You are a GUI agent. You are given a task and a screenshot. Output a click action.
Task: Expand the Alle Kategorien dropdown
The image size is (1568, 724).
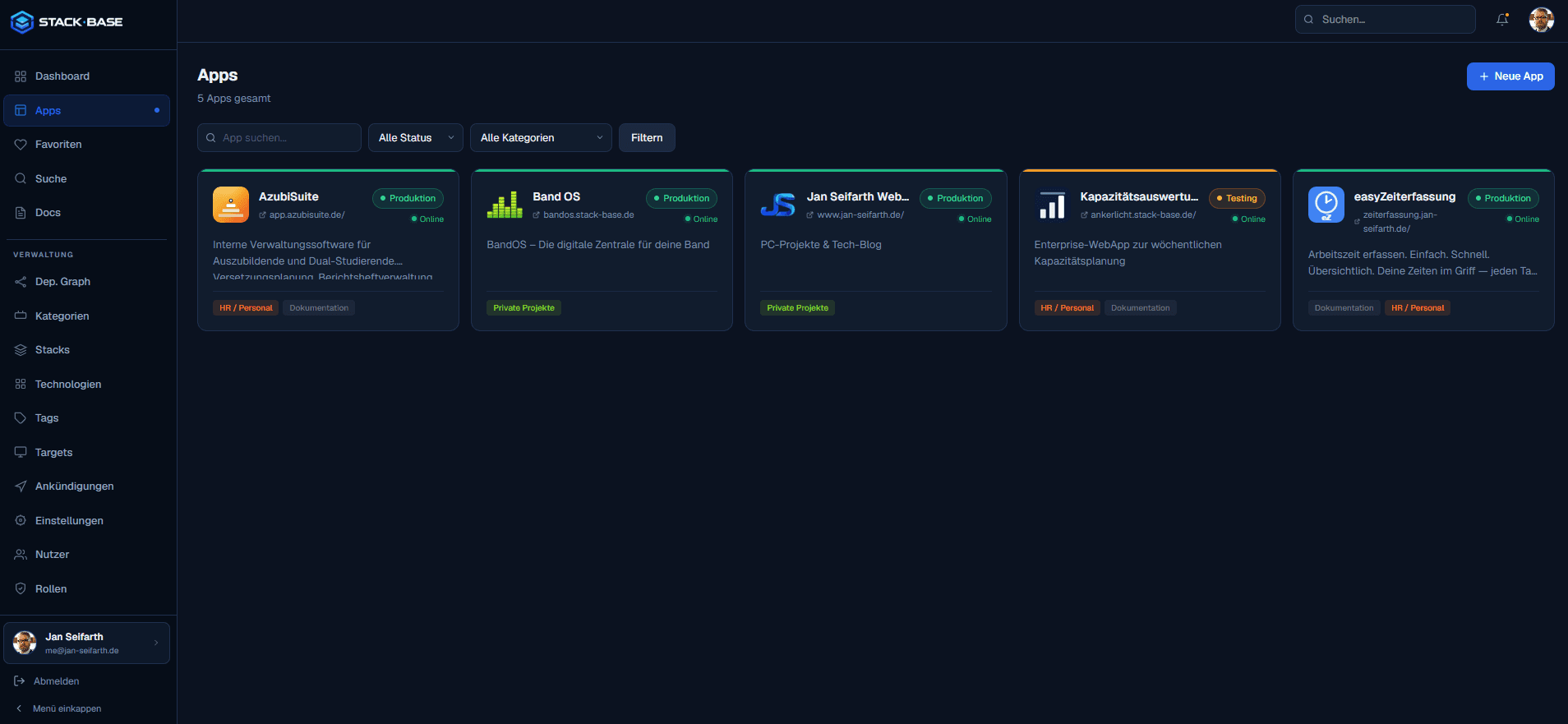(541, 137)
